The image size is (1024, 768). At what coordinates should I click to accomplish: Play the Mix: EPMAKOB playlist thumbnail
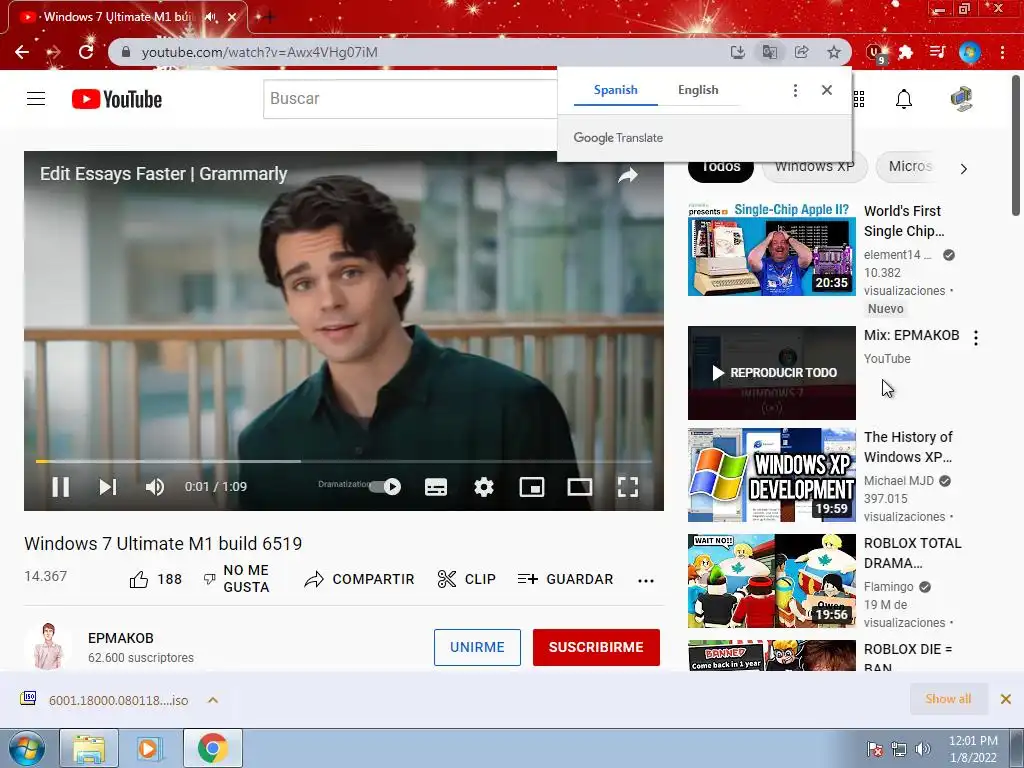click(771, 373)
